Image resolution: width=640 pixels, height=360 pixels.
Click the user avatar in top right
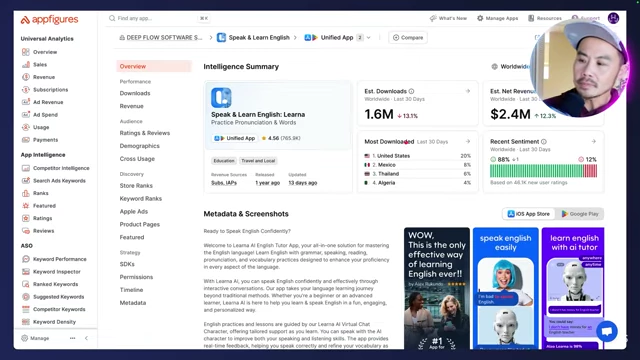click(x=613, y=18)
